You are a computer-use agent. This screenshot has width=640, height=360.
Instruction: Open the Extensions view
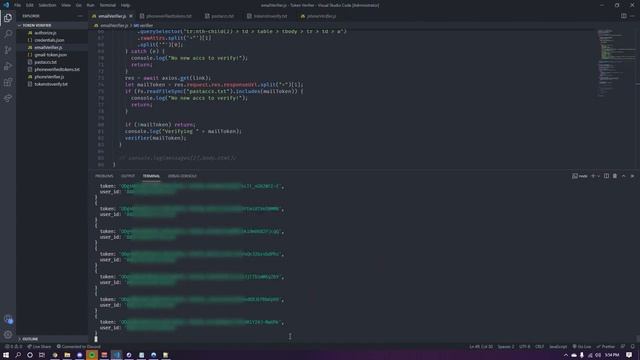coord(8,82)
